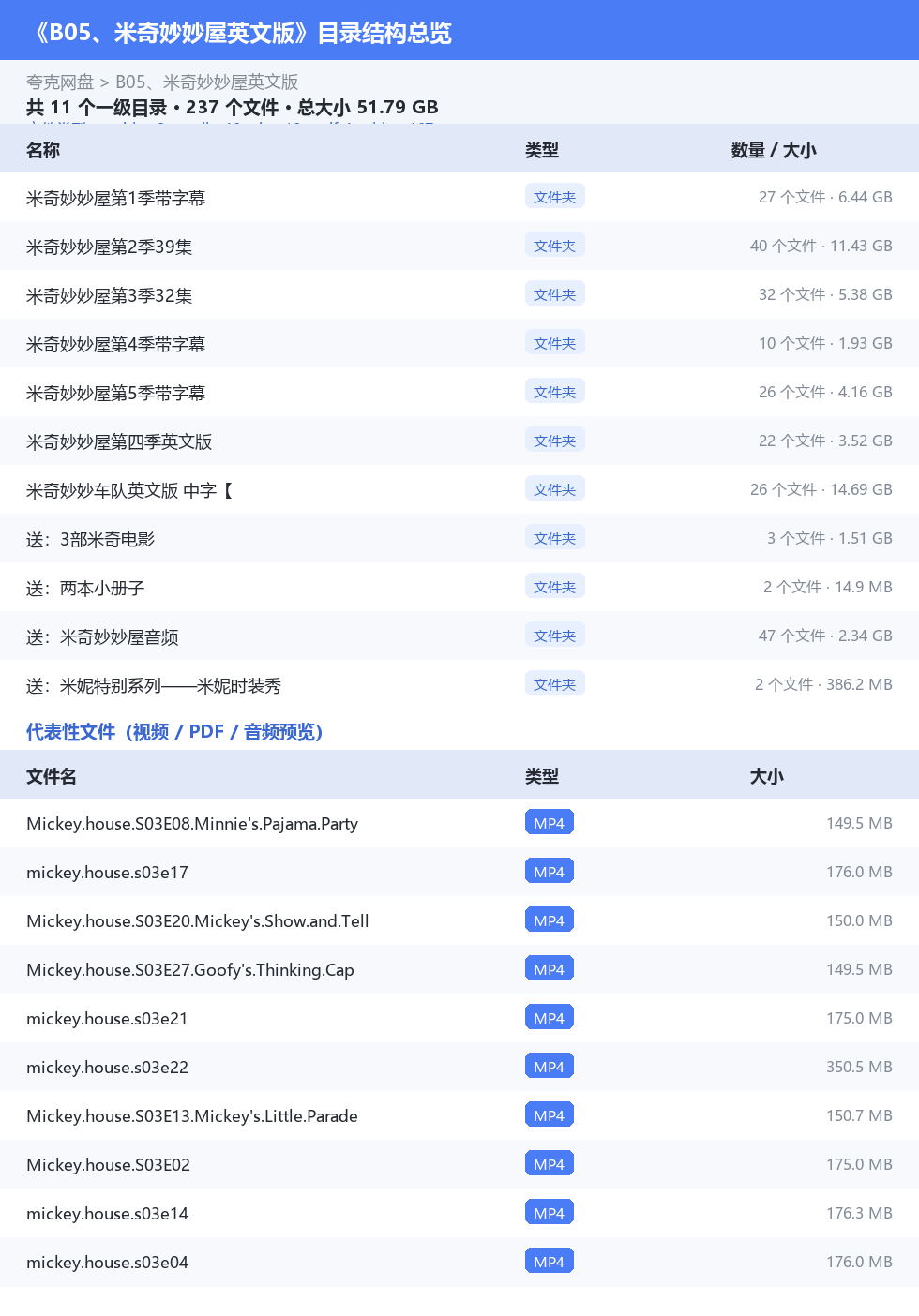Click MP4 badge of mickey.house.s03e14
The image size is (919, 1316).
tap(550, 1212)
